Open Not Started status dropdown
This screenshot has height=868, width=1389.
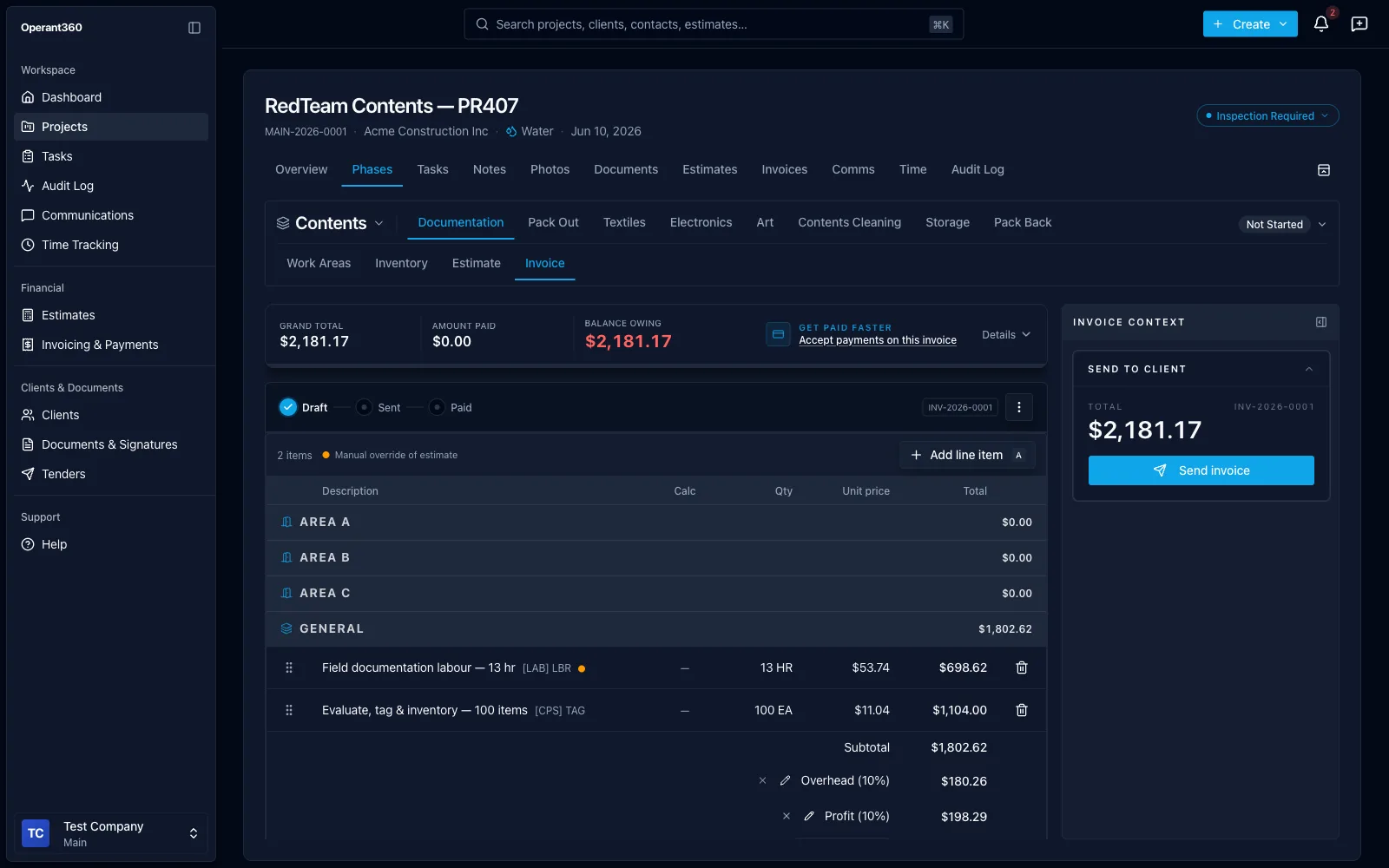click(1284, 224)
